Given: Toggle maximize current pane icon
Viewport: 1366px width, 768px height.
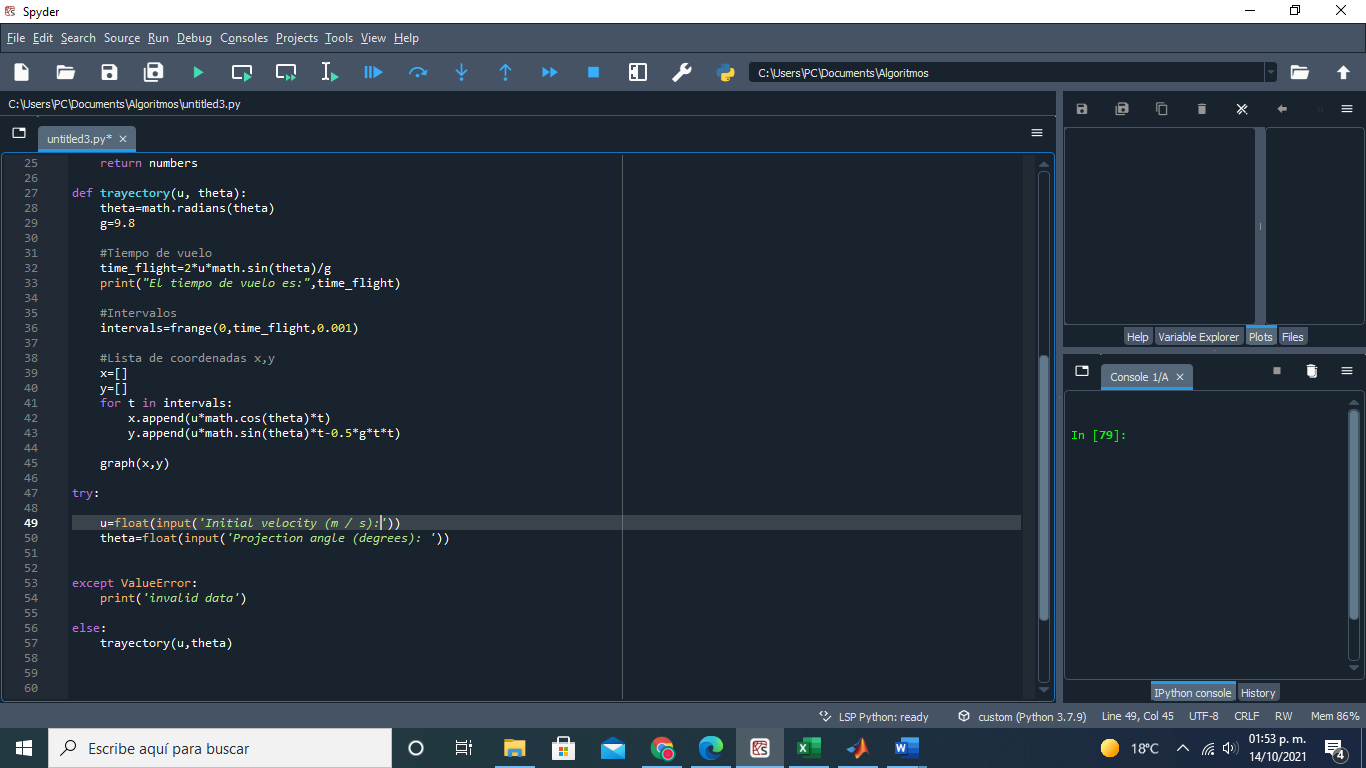Looking at the screenshot, I should 637,72.
